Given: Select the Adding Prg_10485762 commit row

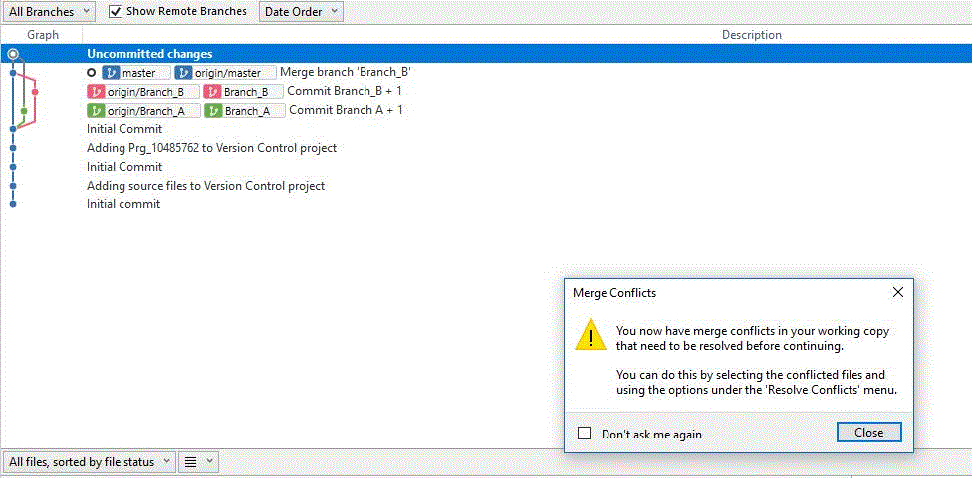Looking at the screenshot, I should [x=486, y=148].
